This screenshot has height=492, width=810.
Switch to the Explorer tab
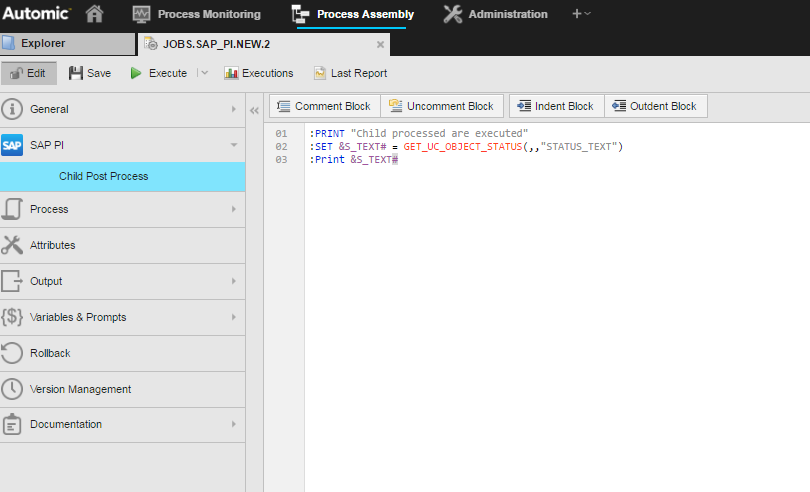pos(68,44)
